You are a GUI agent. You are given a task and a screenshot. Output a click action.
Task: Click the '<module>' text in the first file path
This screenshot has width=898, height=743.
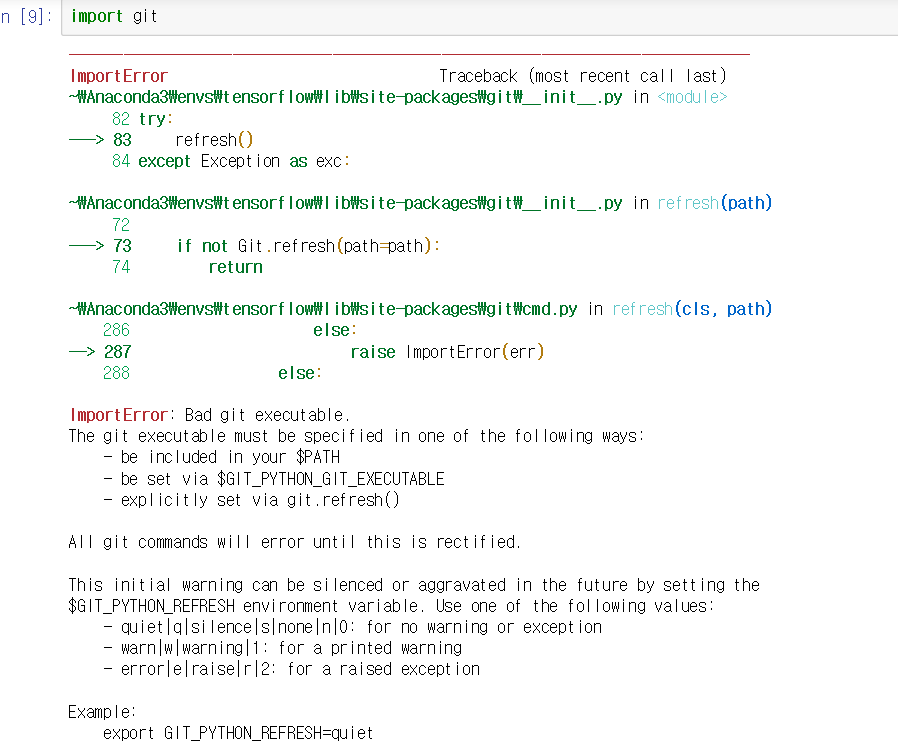click(x=692, y=97)
